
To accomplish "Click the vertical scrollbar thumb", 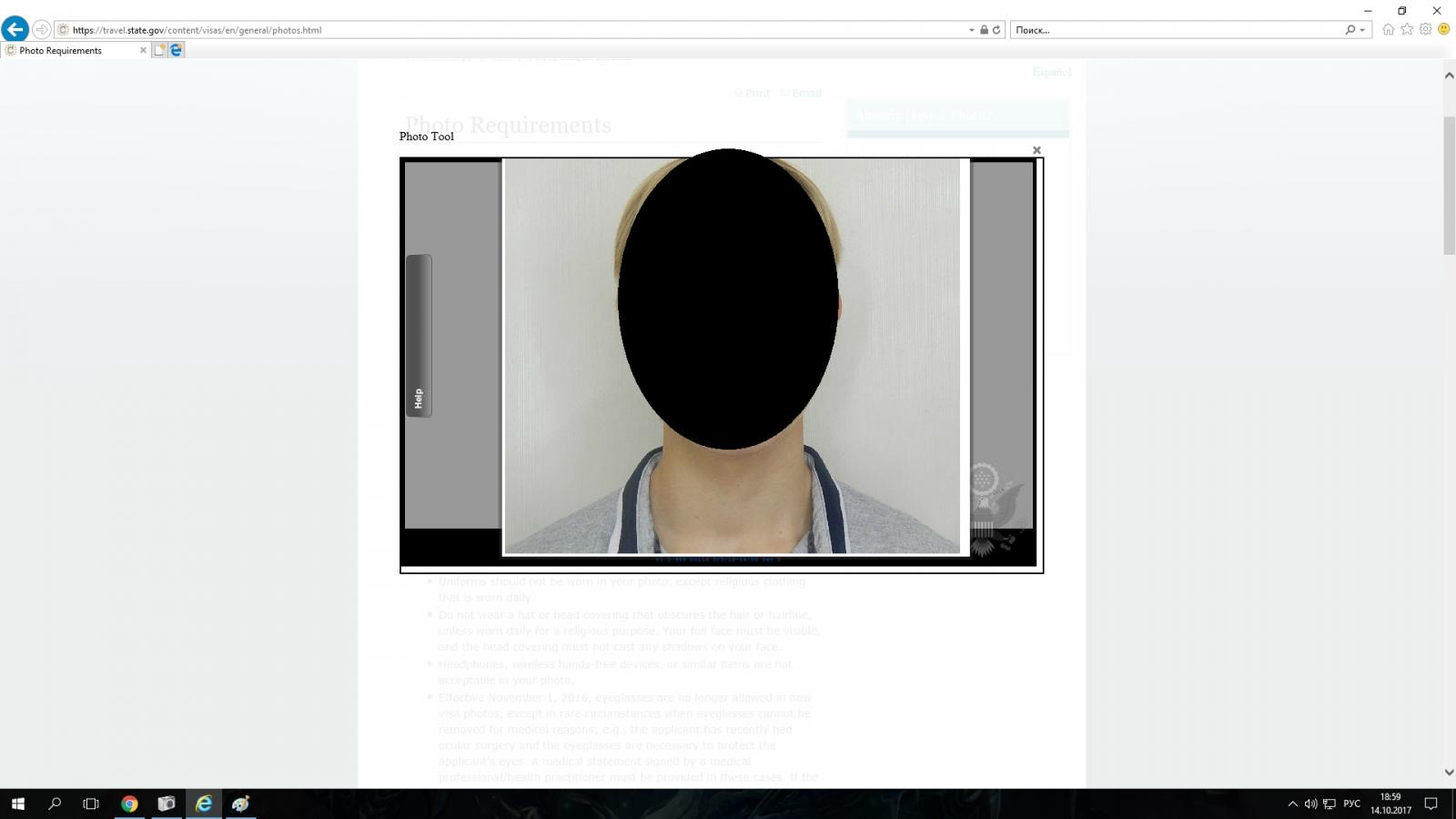I will click(x=1449, y=186).
